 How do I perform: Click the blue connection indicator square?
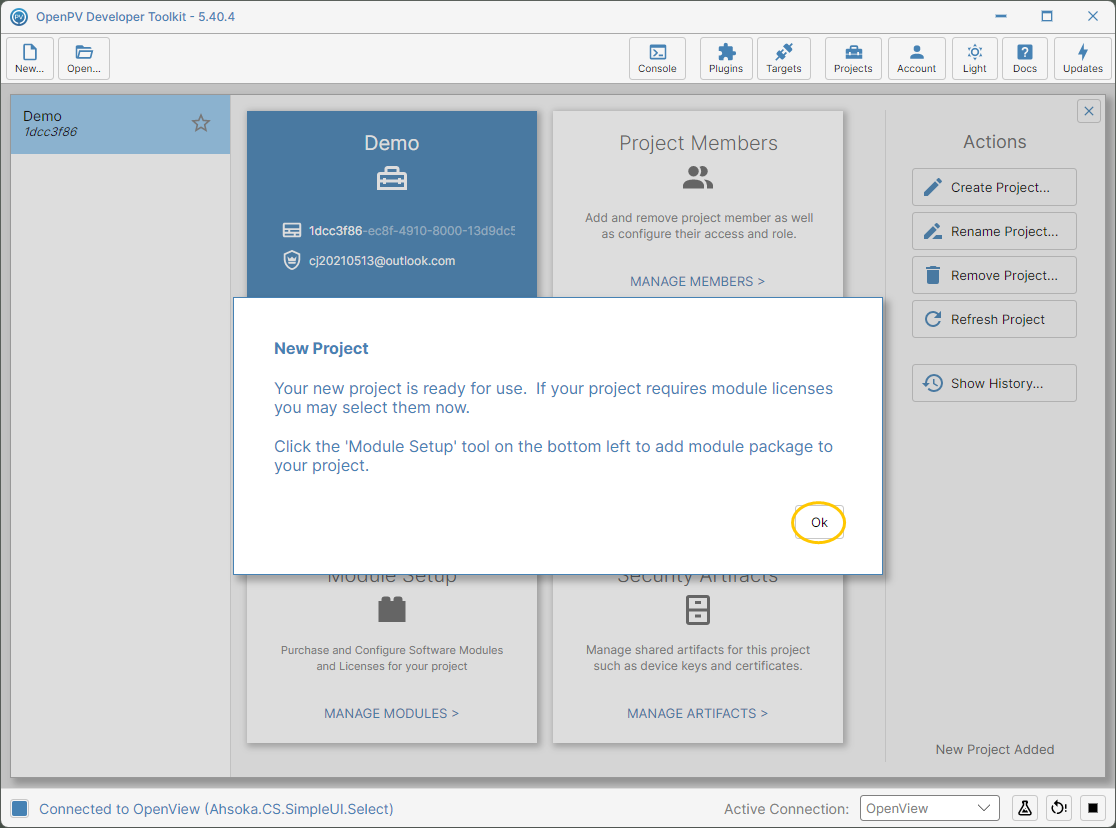pyautogui.click(x=20, y=808)
